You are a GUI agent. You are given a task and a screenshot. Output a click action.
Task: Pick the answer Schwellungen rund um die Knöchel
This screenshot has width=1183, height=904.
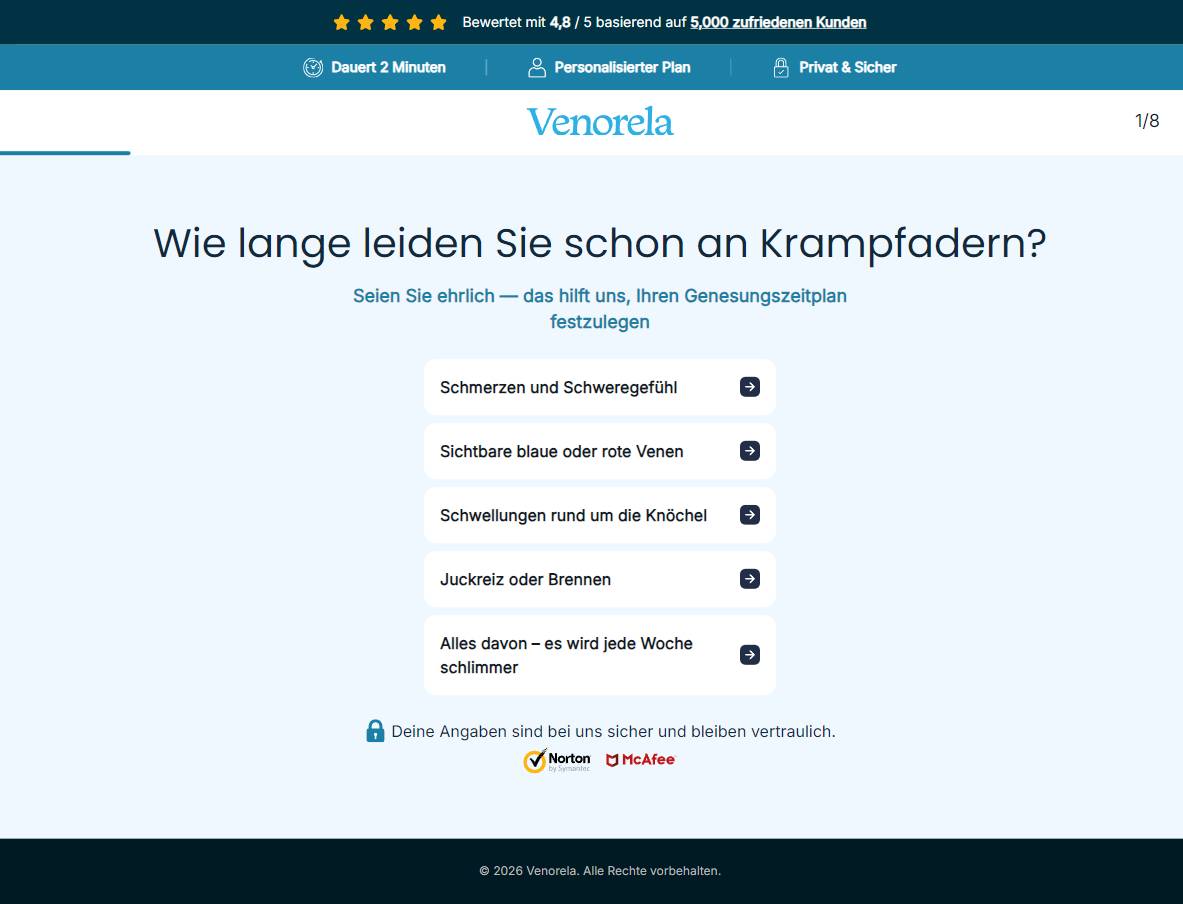tap(600, 515)
